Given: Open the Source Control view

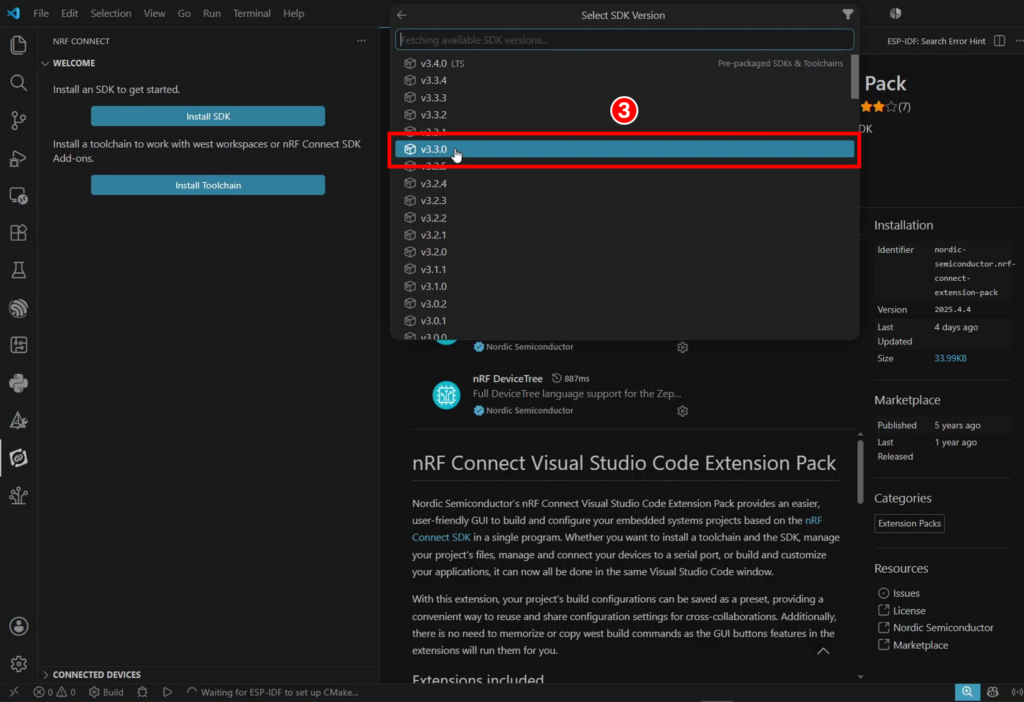Looking at the screenshot, I should click(18, 120).
